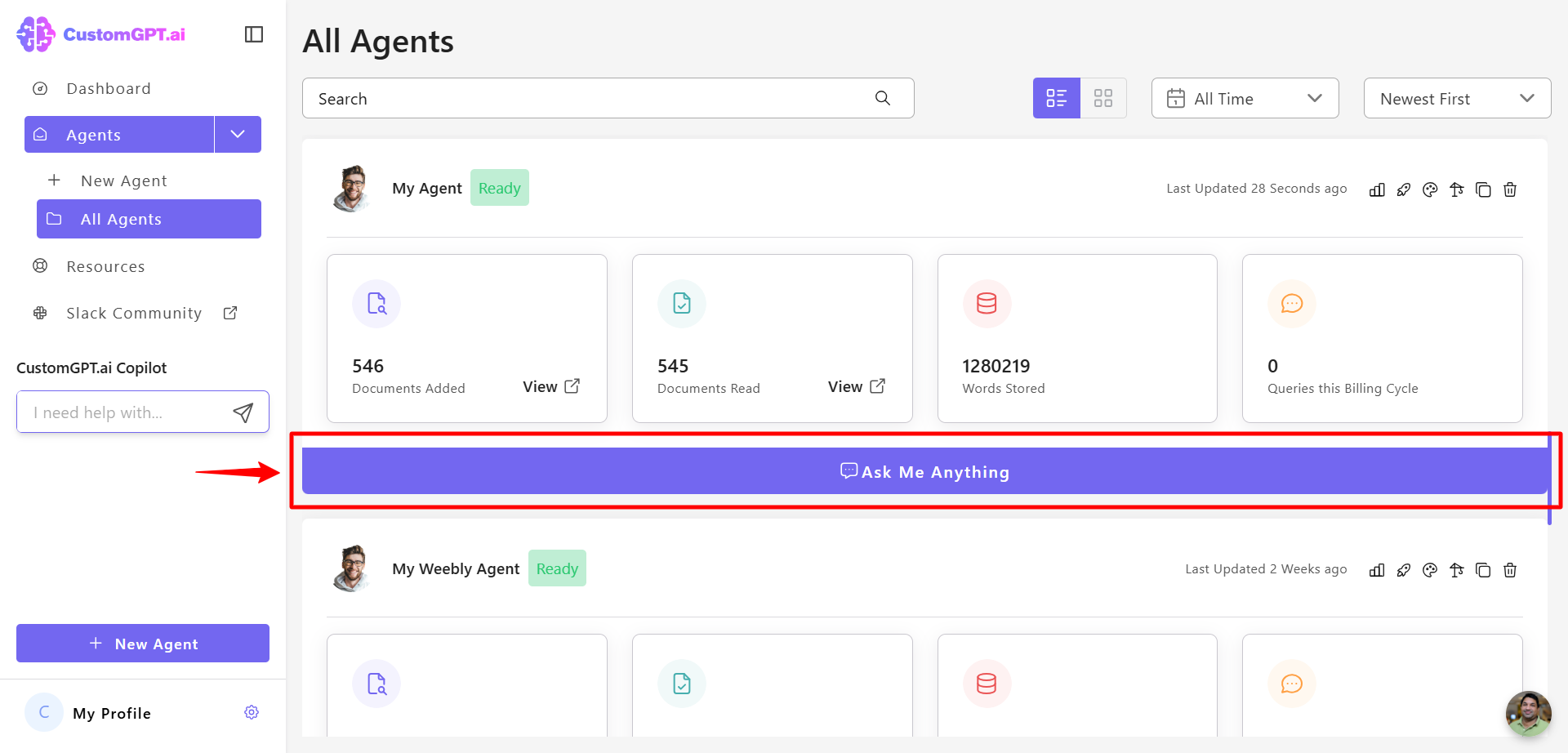Open profile settings gear icon
This screenshot has width=1568, height=753.
(252, 712)
